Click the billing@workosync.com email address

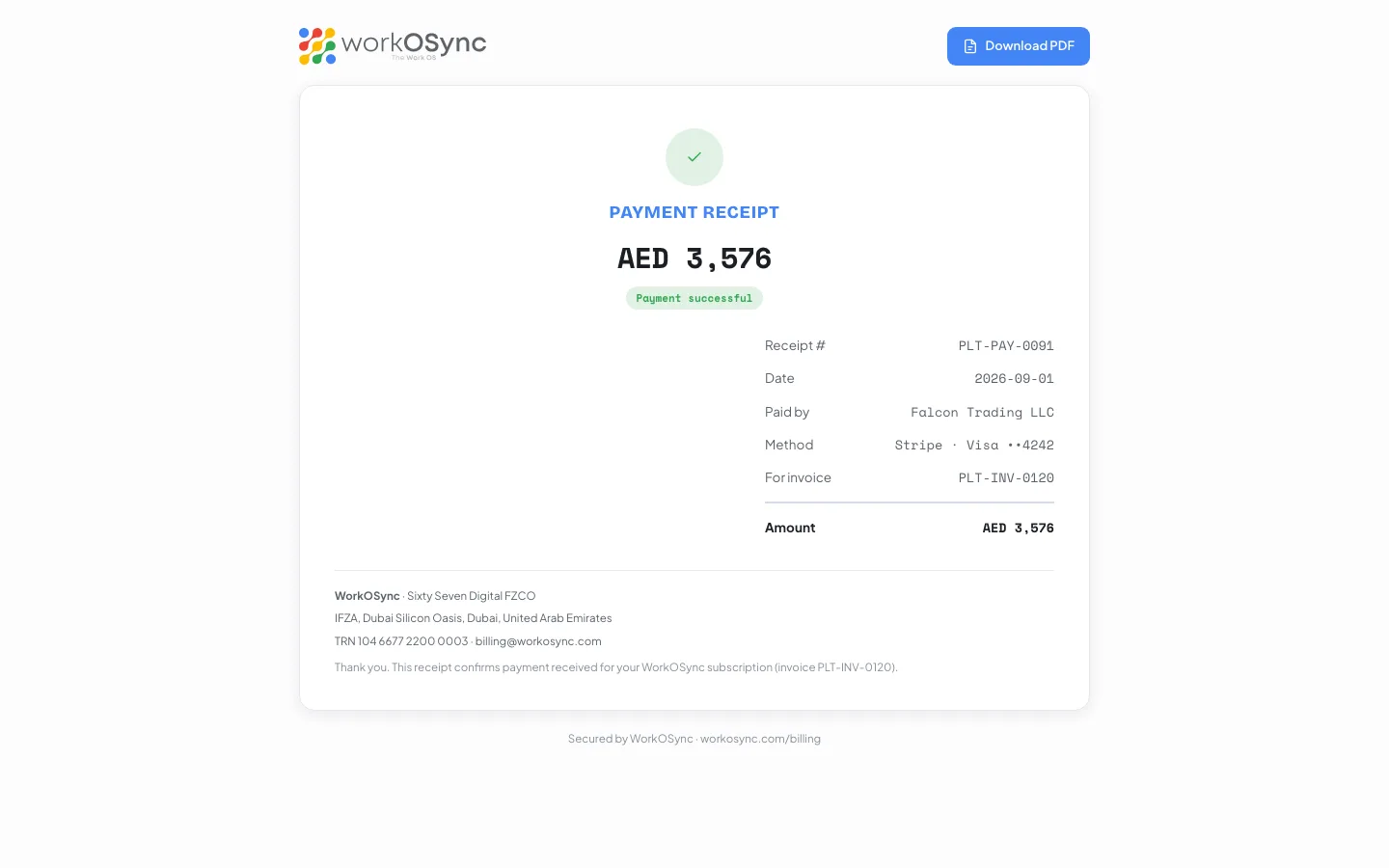coord(538,641)
